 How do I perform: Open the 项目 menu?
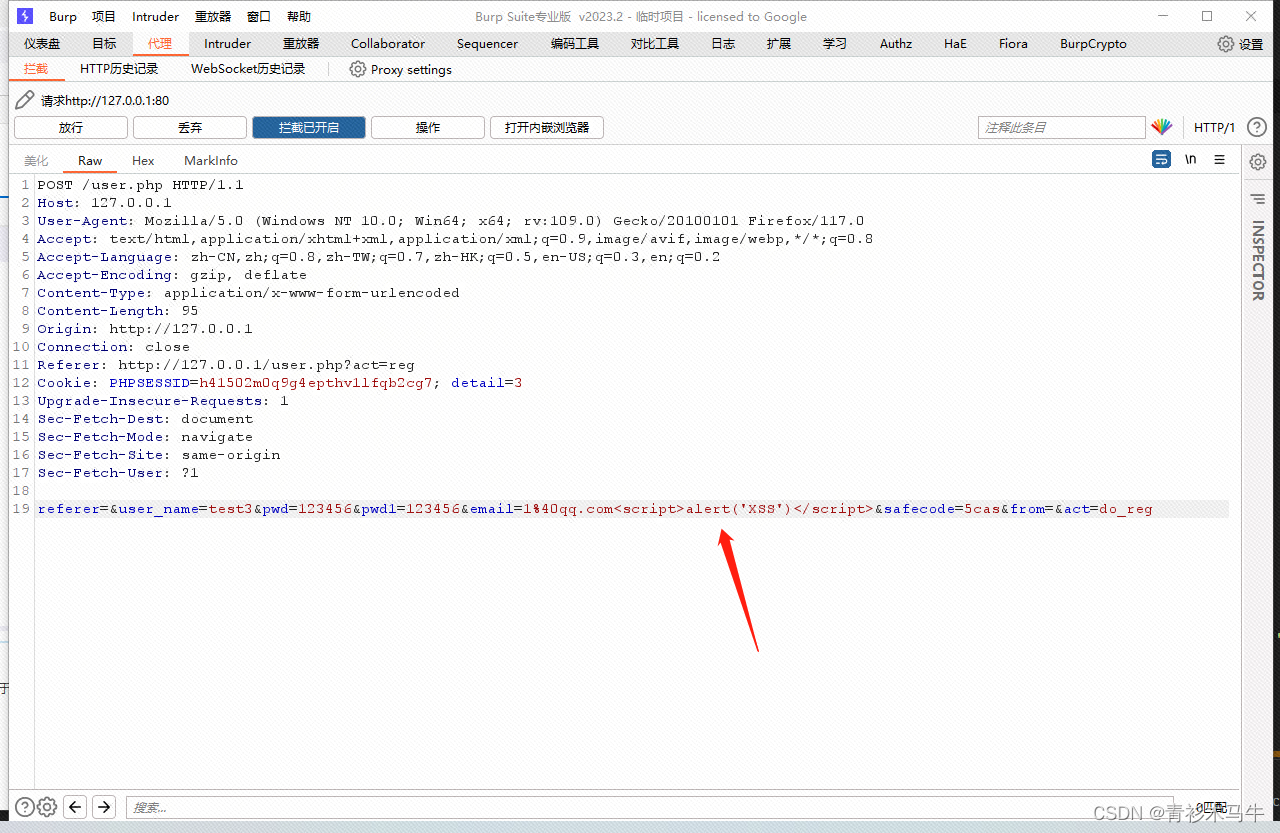104,16
